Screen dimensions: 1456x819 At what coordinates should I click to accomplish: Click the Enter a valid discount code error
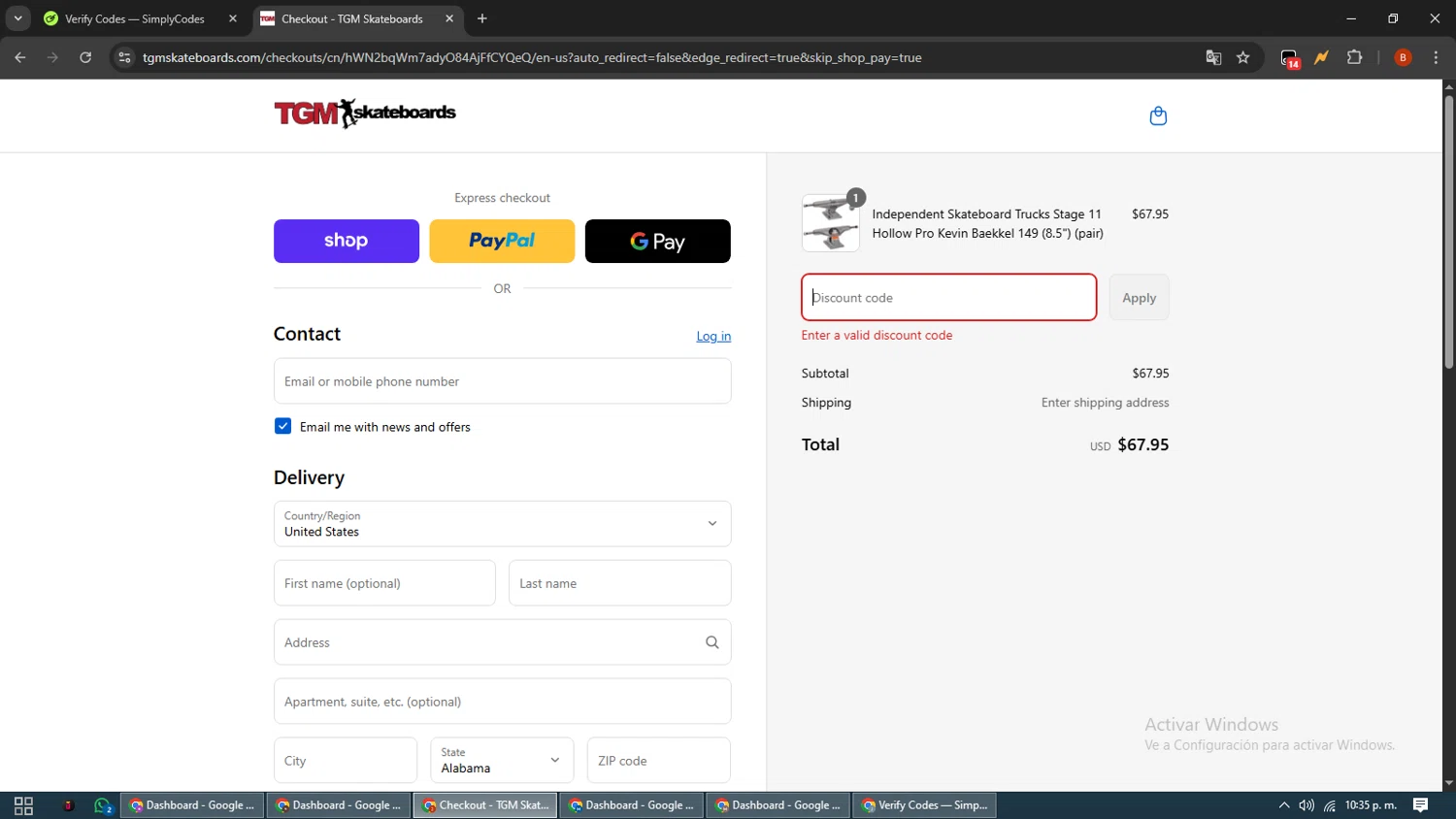tap(877, 335)
